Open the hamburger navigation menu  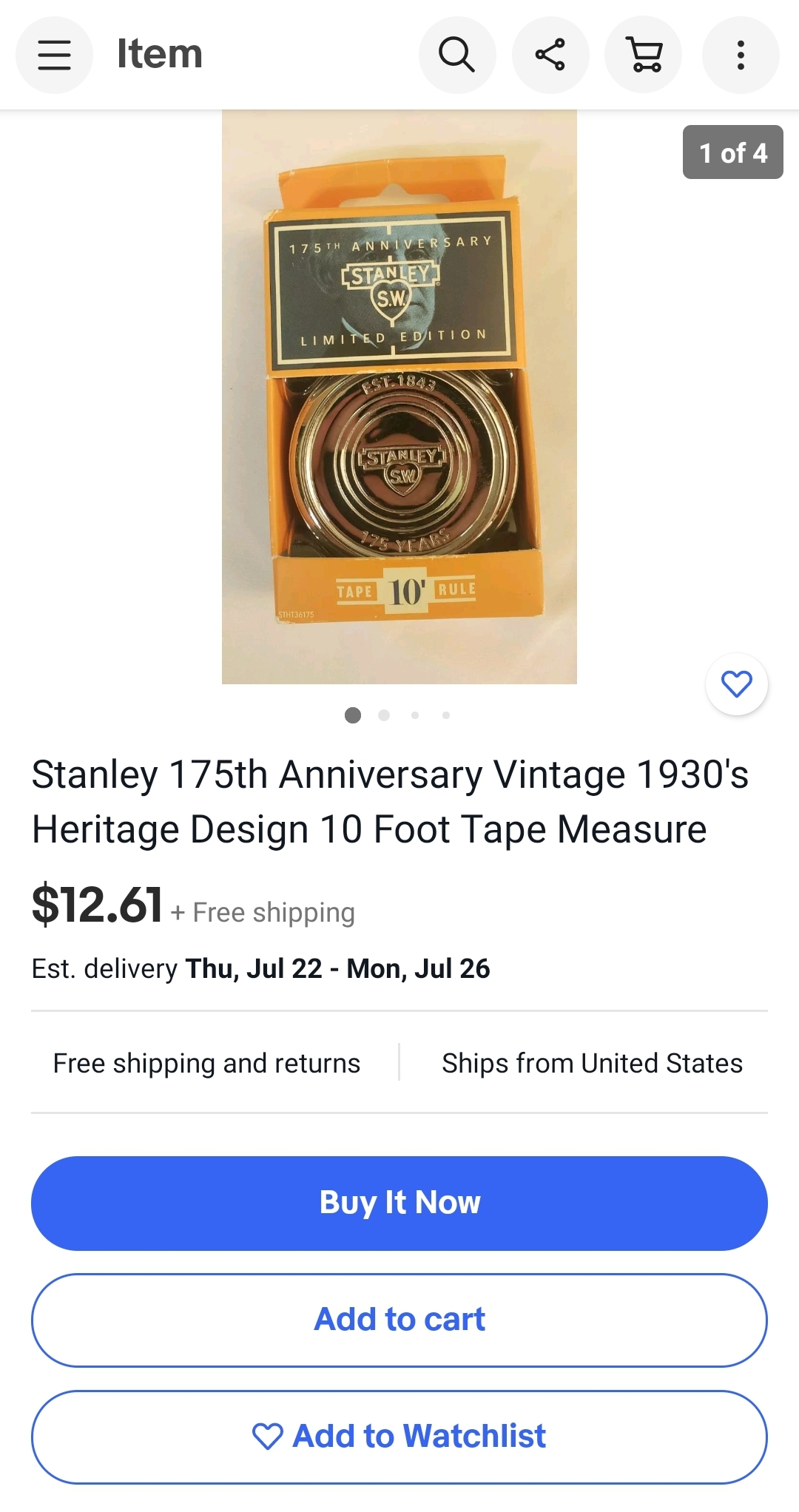(54, 55)
